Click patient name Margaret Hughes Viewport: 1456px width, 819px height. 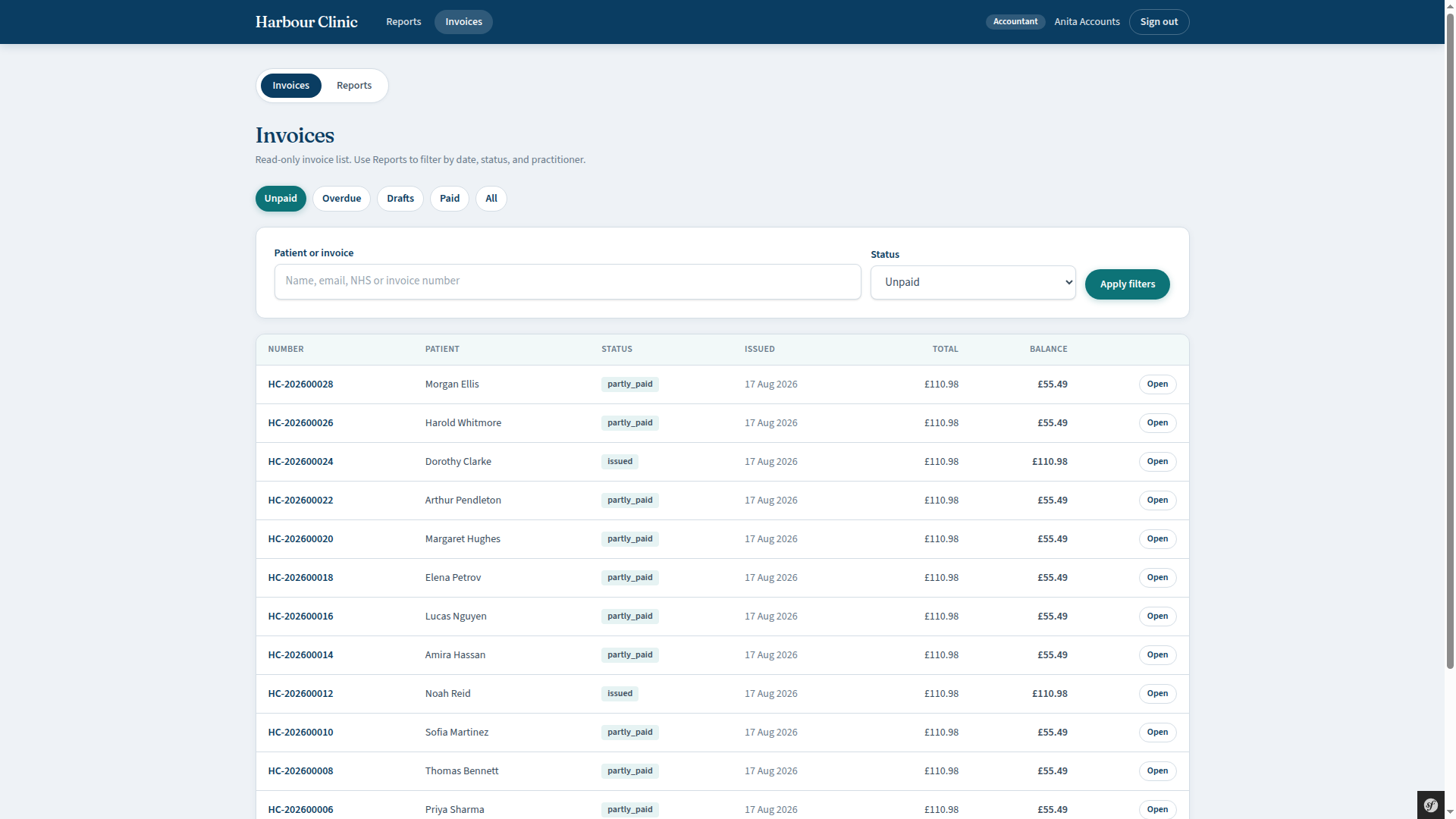coord(463,539)
